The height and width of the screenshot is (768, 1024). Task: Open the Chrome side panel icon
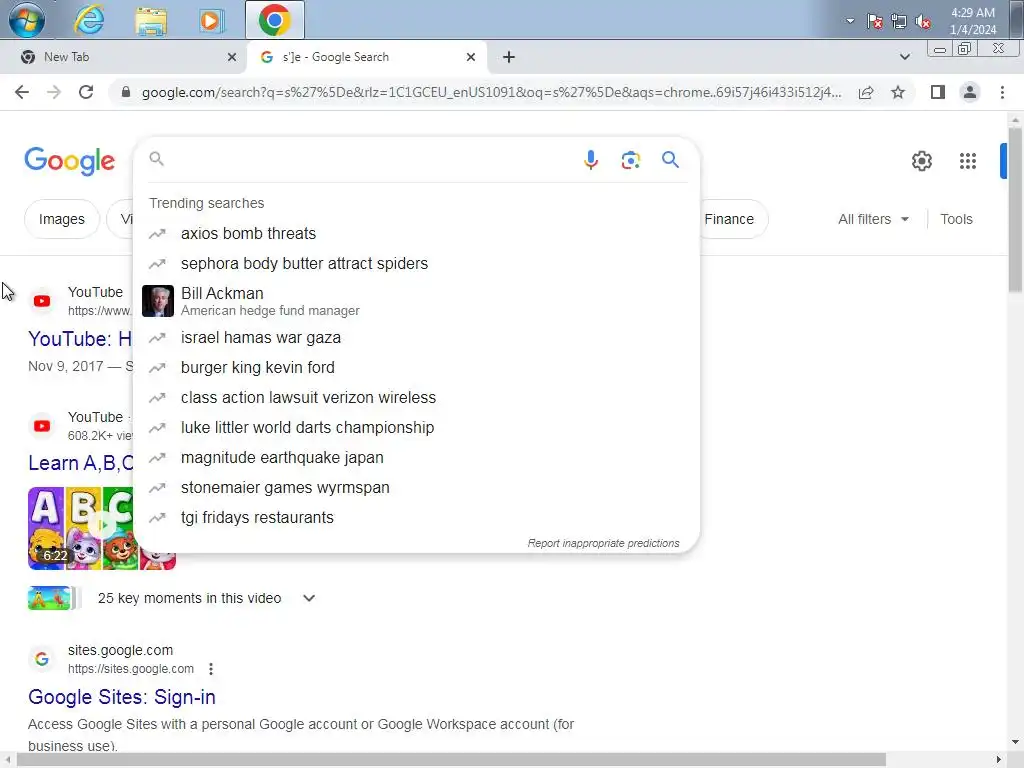pos(938,92)
